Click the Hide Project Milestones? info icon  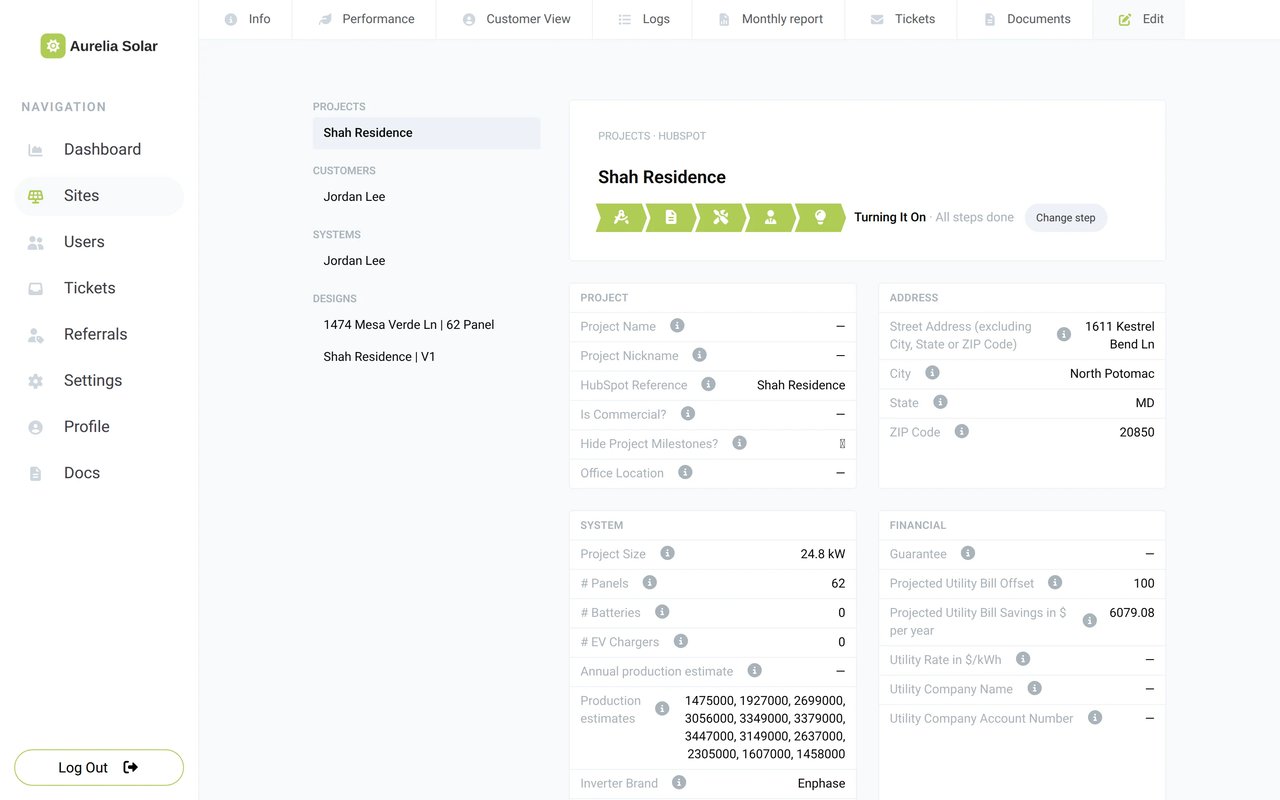tap(740, 443)
